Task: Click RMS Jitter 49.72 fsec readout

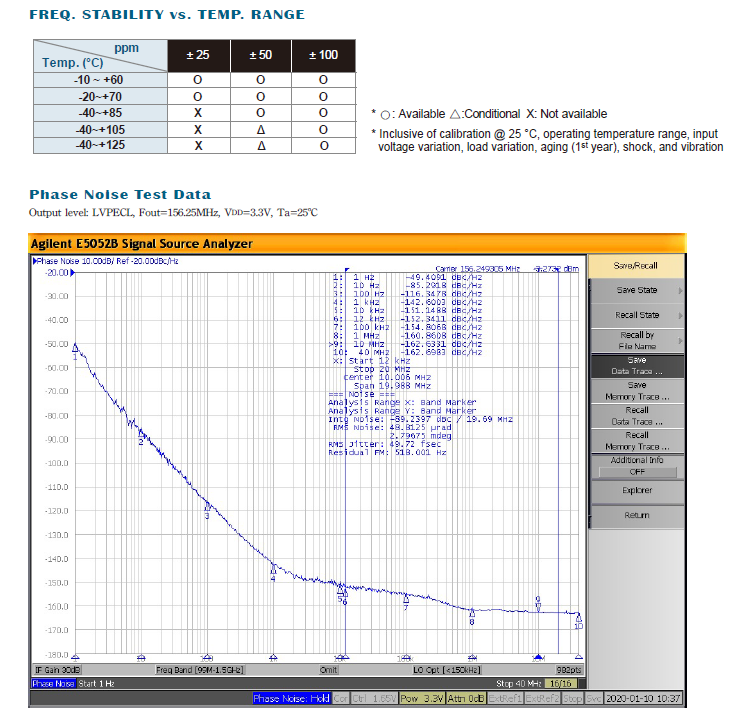Action: (x=385, y=444)
